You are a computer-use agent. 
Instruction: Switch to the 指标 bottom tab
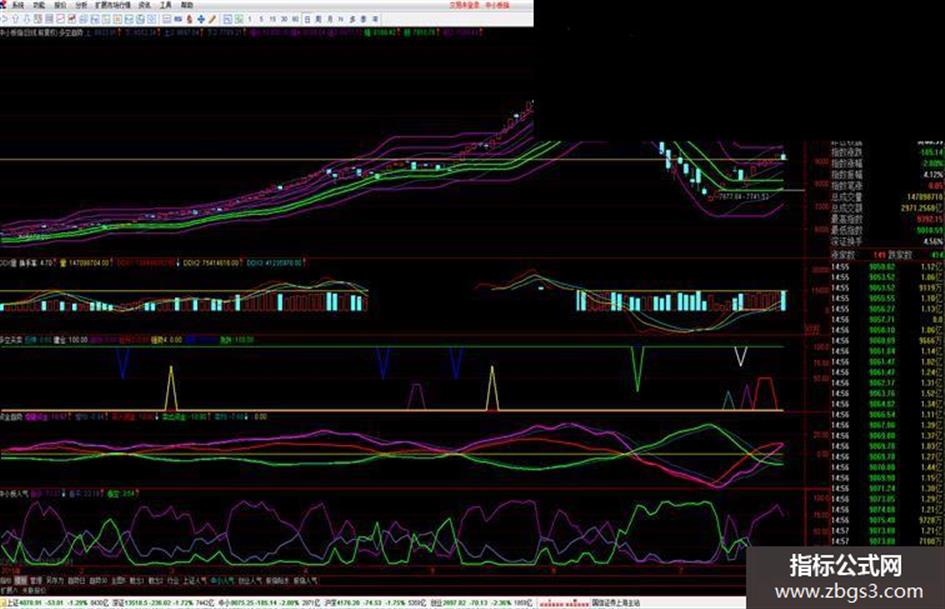[x=5, y=581]
